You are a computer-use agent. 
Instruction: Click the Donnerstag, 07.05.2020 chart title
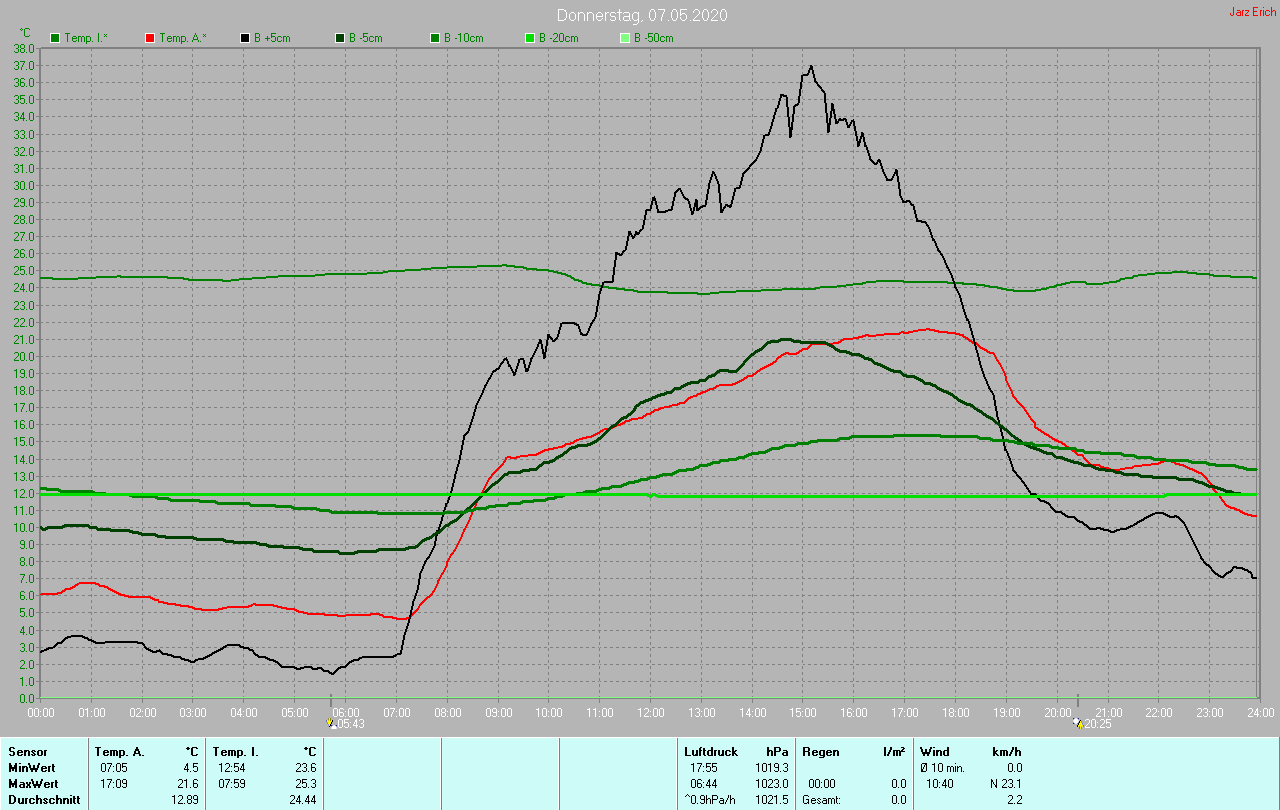click(x=641, y=15)
